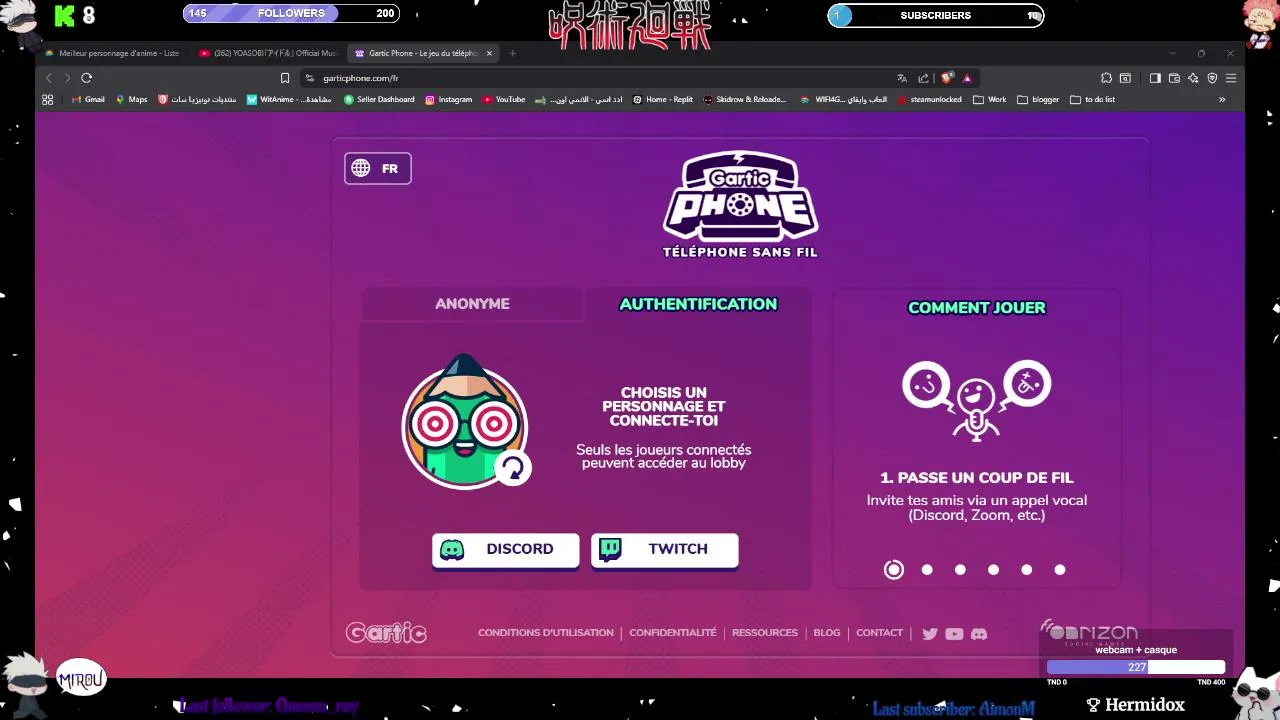Open the apps grid icon in bookmarks bar
1280x720 pixels.
(47, 99)
